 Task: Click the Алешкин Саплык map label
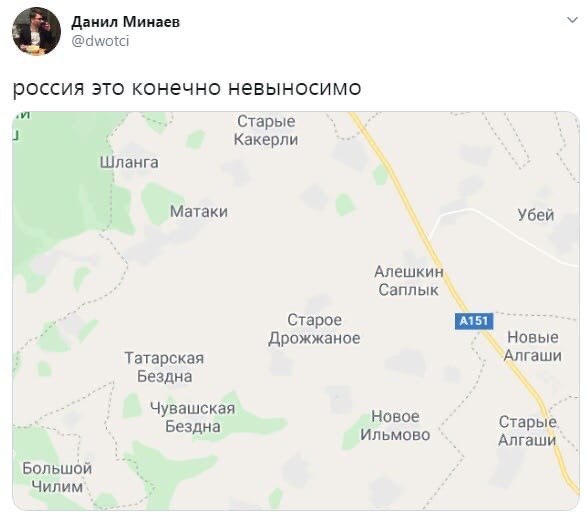pyautogui.click(x=409, y=280)
